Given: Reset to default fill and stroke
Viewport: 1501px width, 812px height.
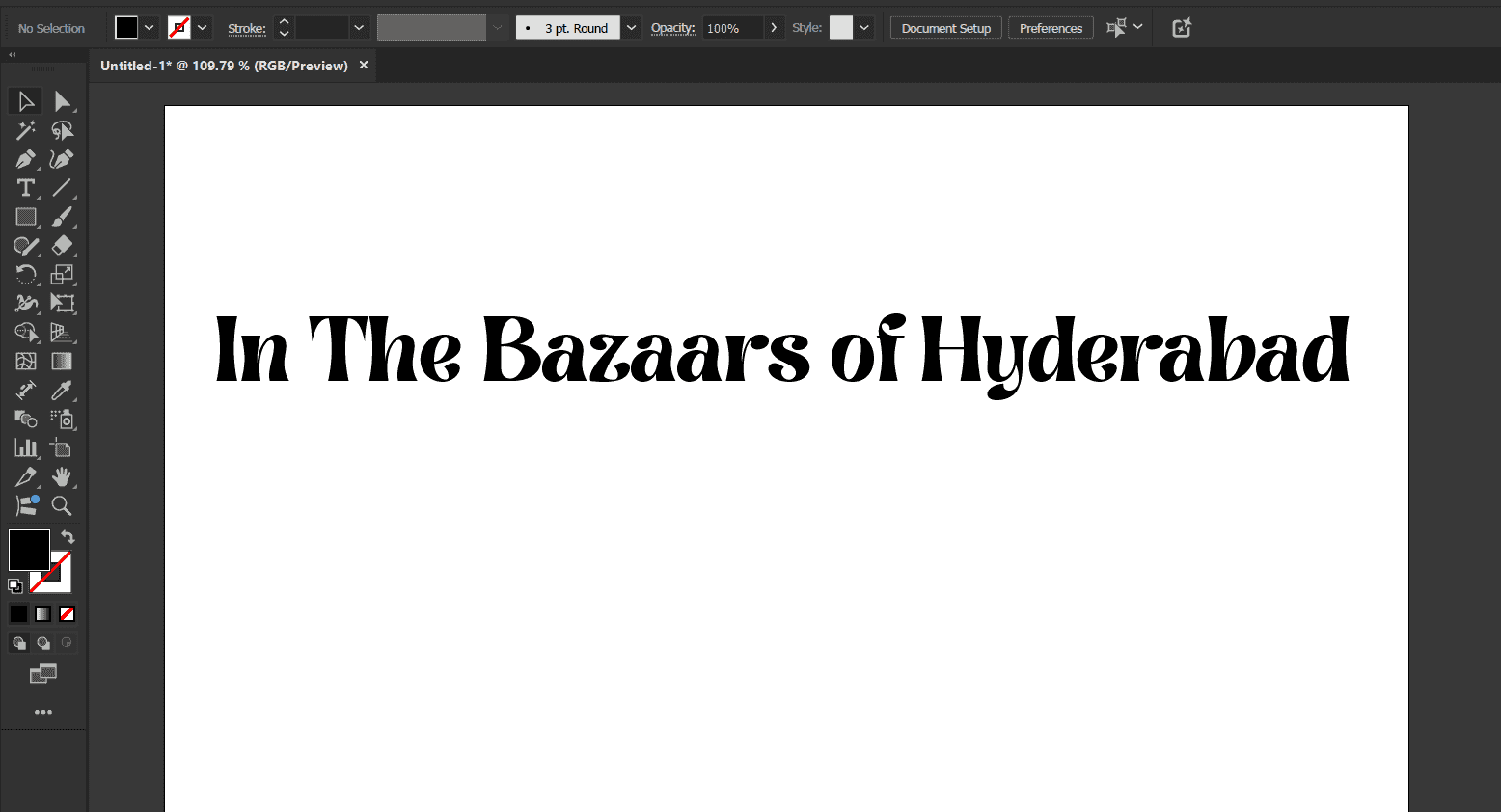Looking at the screenshot, I should (15, 585).
